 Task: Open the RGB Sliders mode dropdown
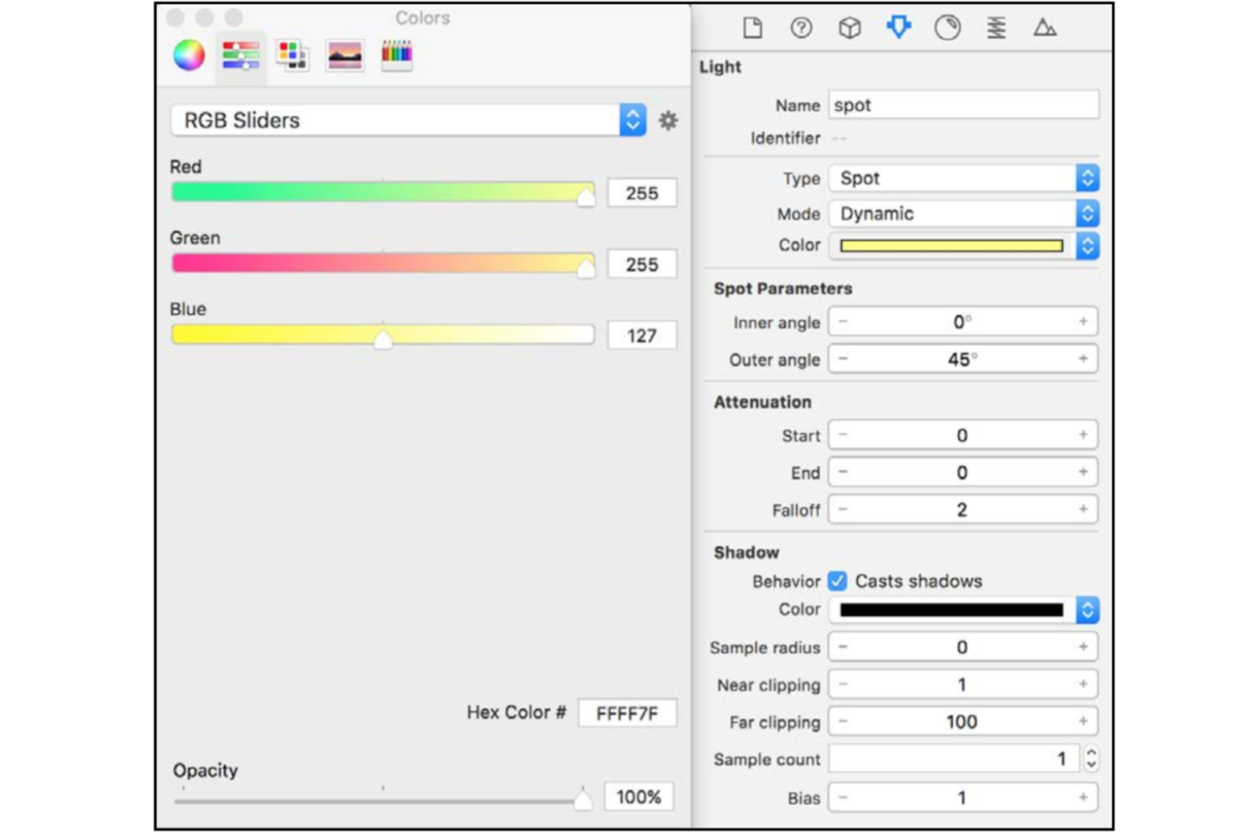[x=408, y=120]
